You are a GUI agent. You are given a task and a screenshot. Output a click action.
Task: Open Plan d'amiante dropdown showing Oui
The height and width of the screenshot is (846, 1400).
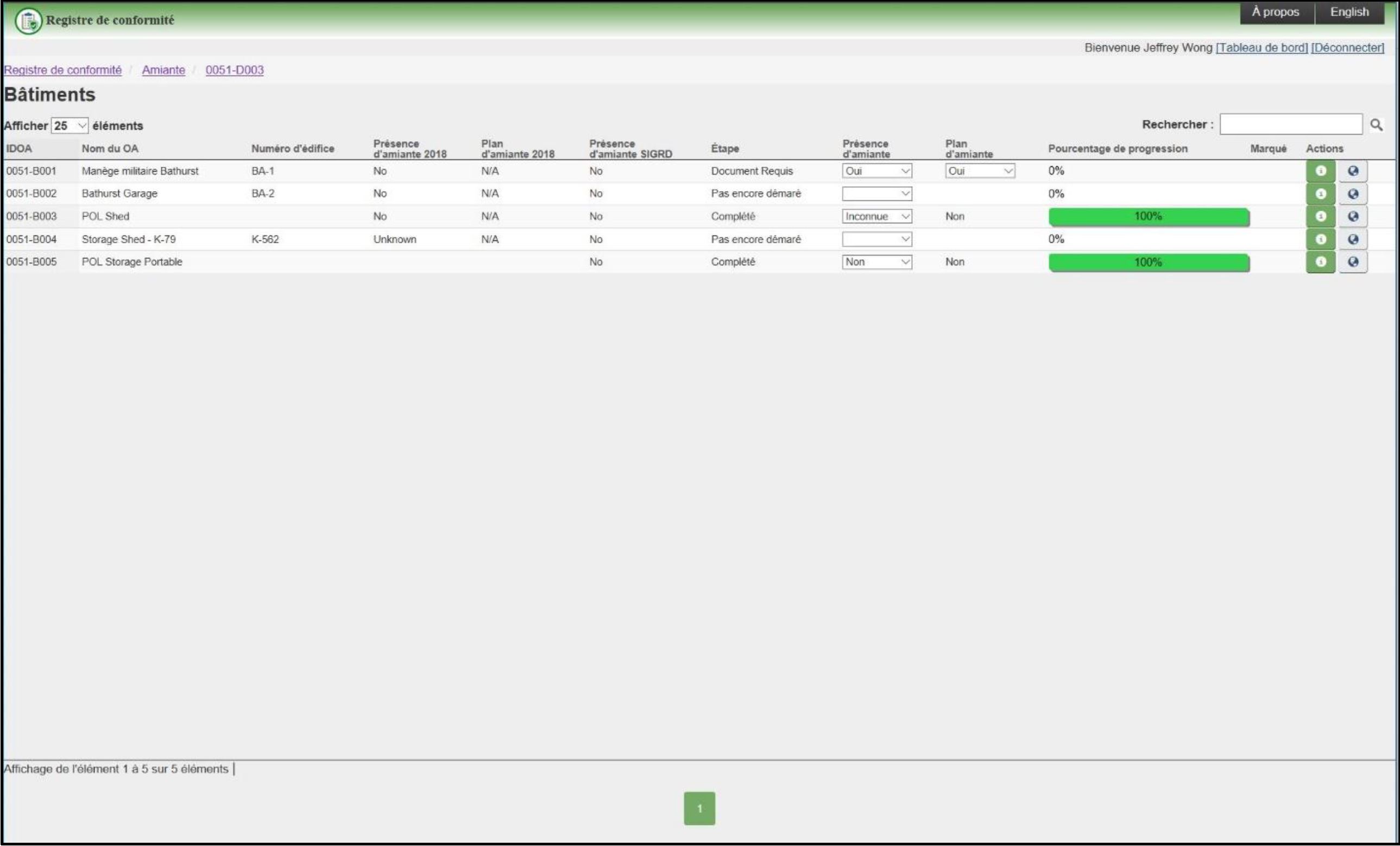point(980,171)
